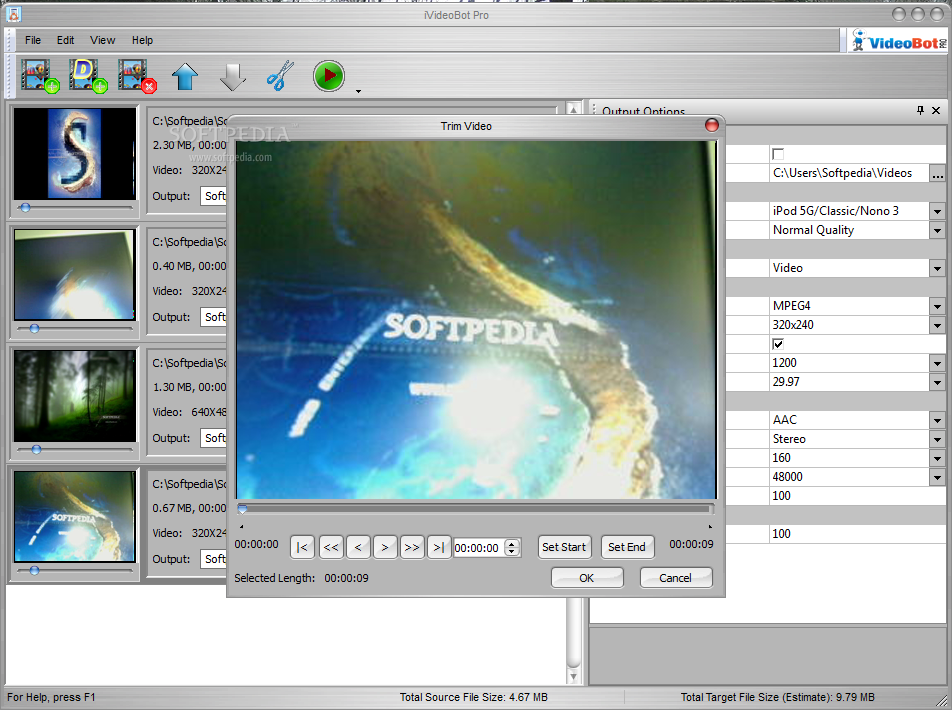Click the 00:00:00 time input field
952x710 pixels.
(x=478, y=548)
